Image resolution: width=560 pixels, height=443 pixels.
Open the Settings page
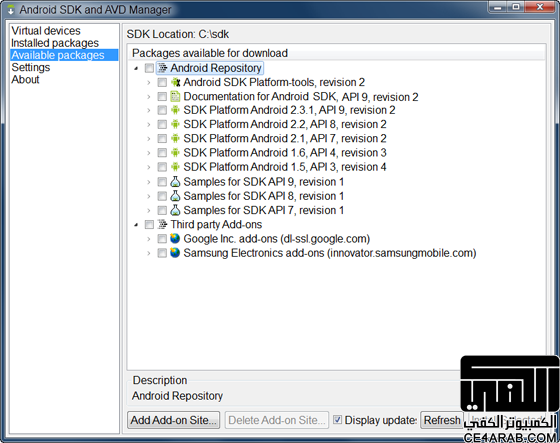(x=30, y=68)
